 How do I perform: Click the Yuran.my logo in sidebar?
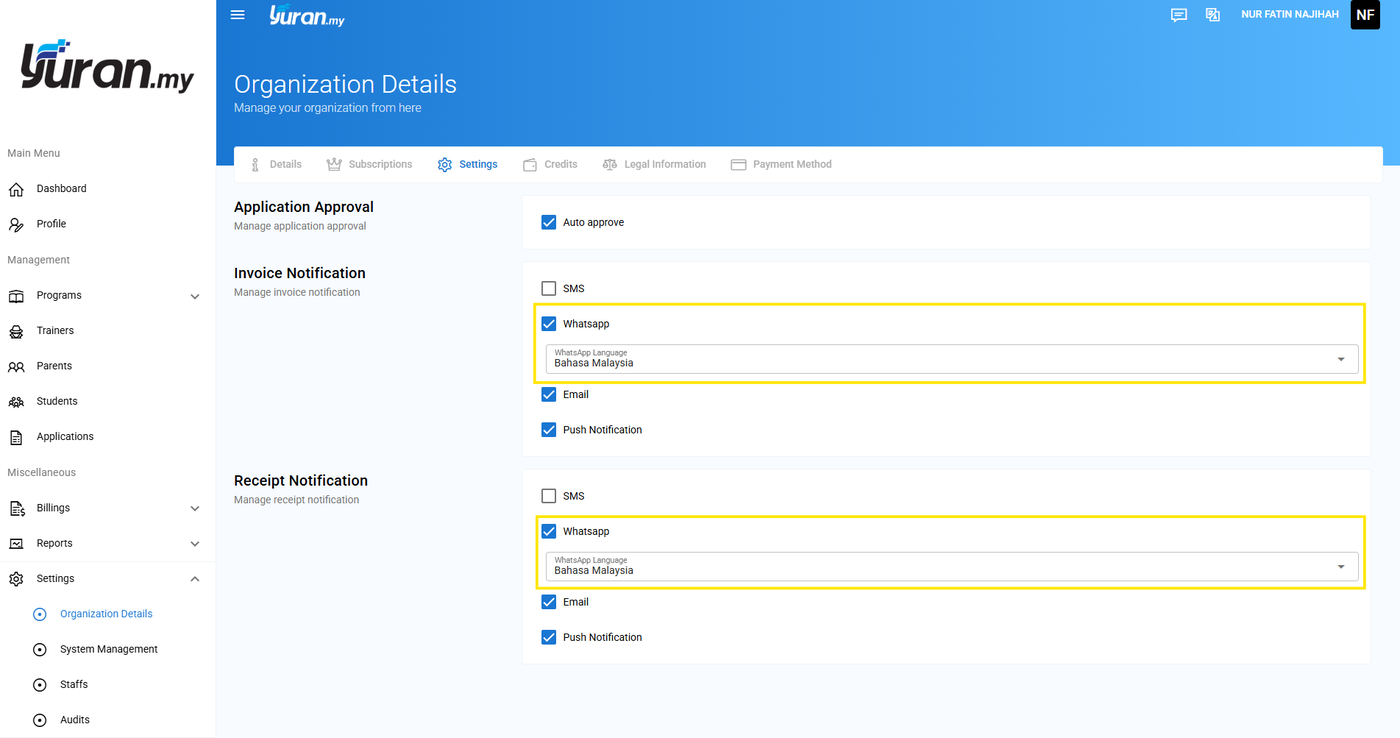pos(107,65)
